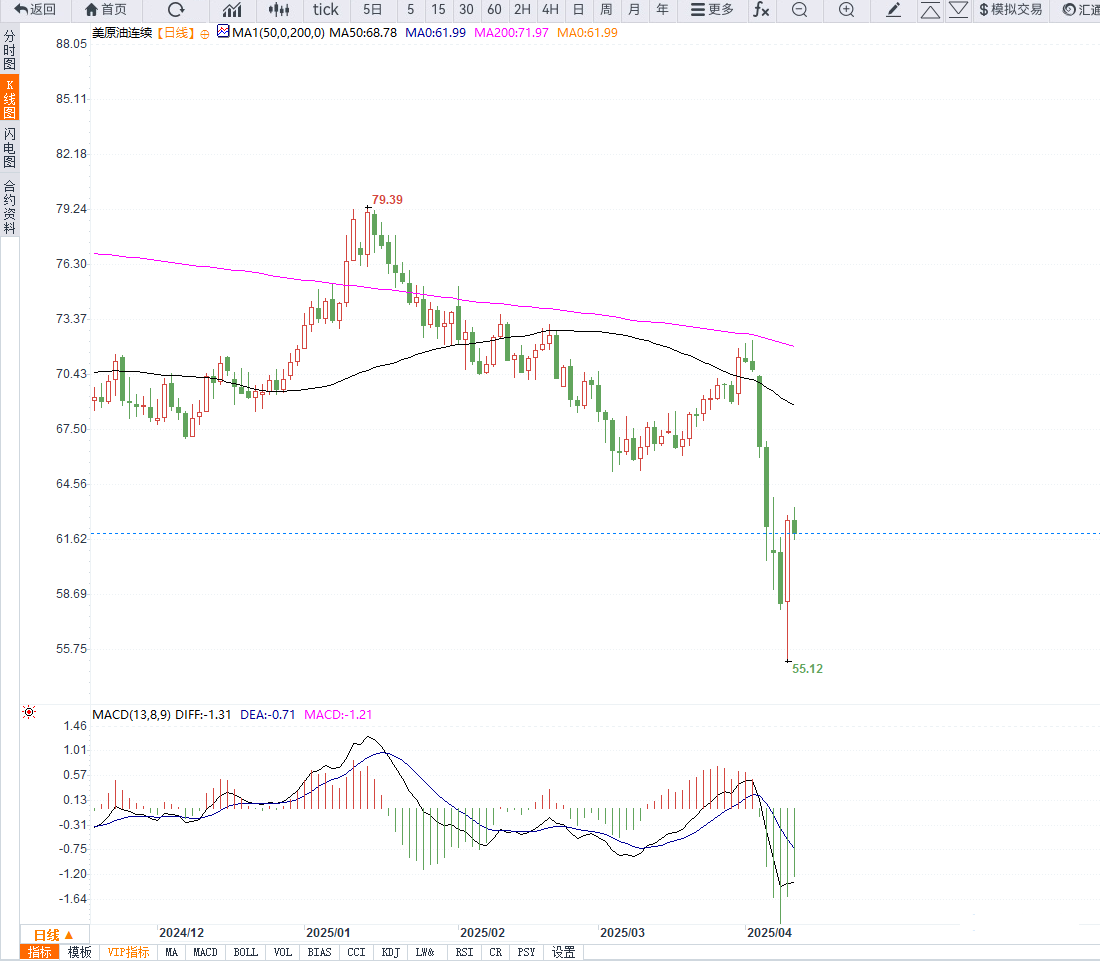The height and width of the screenshot is (961, 1100).
Task: Zoom out with the minus magnifier
Action: point(799,10)
